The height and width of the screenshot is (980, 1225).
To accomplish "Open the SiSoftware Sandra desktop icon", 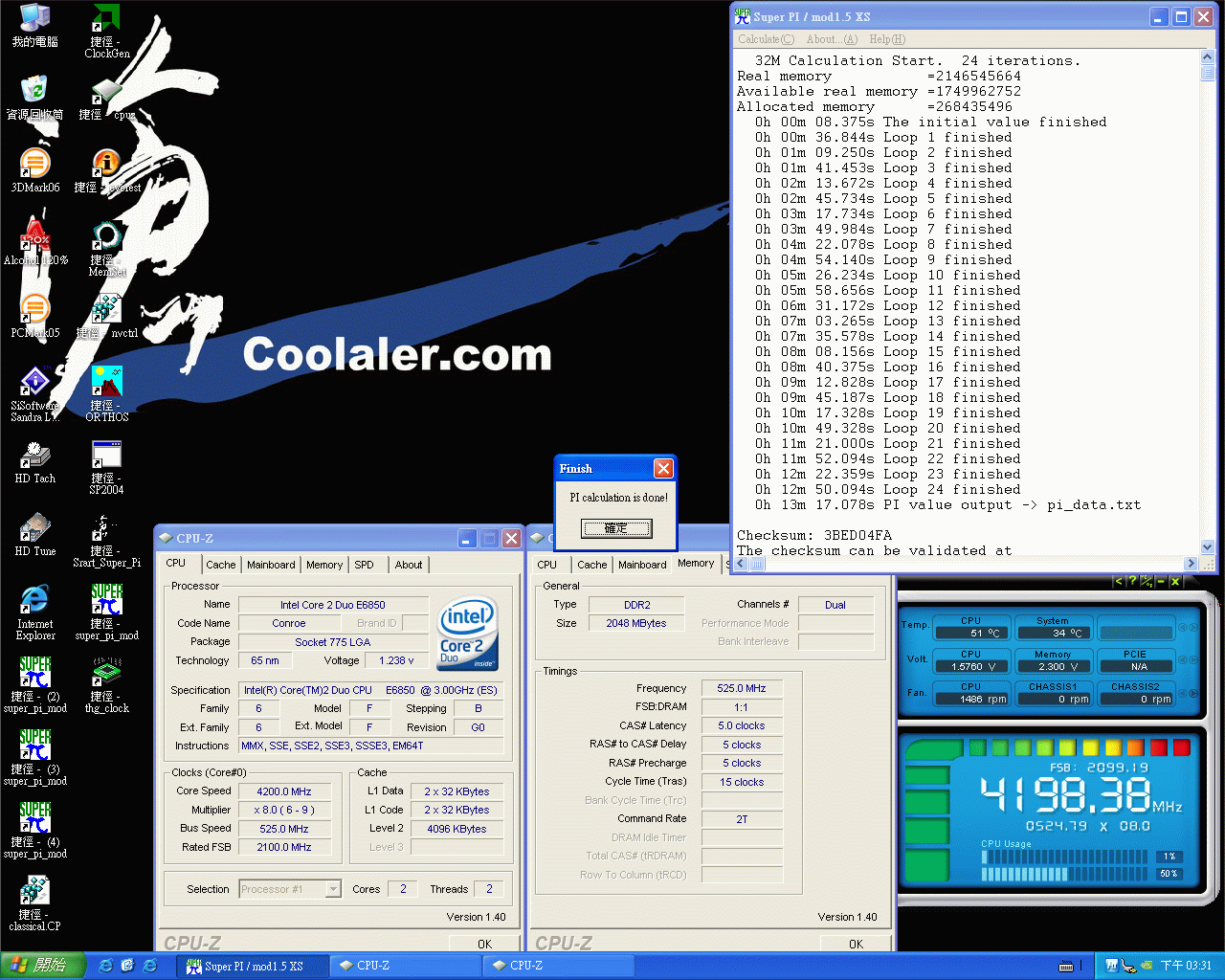I will 35,395.
